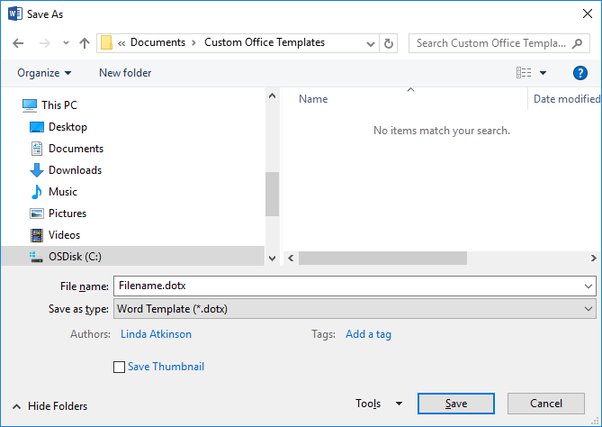602x427 pixels.
Task: Click the Videos film icon
Action: tap(37, 235)
